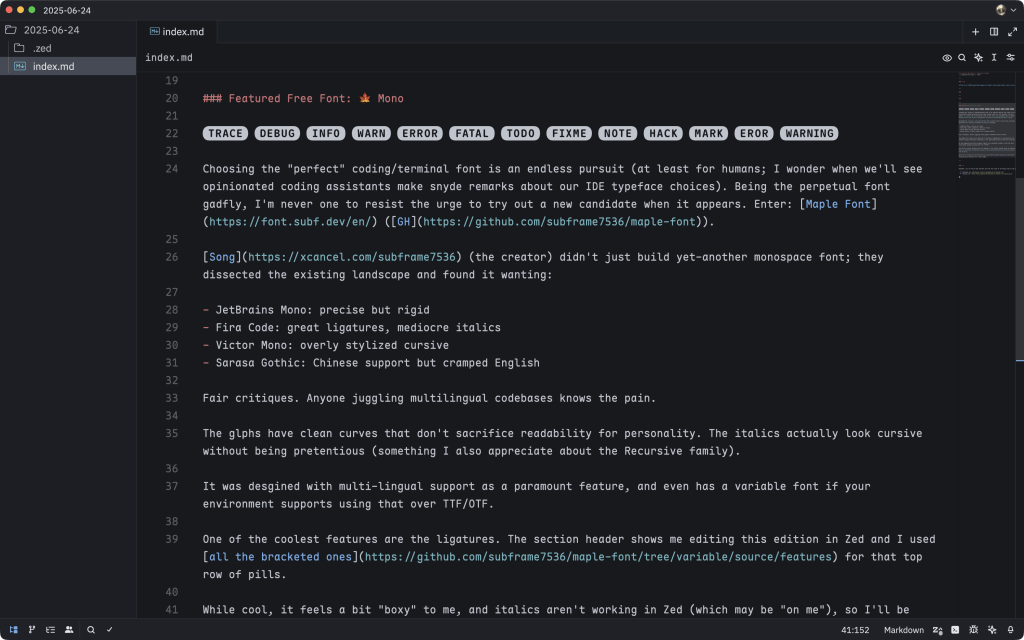The width and height of the screenshot is (1024, 640).
Task: Open the debugger panel icon
Action: tap(973, 630)
